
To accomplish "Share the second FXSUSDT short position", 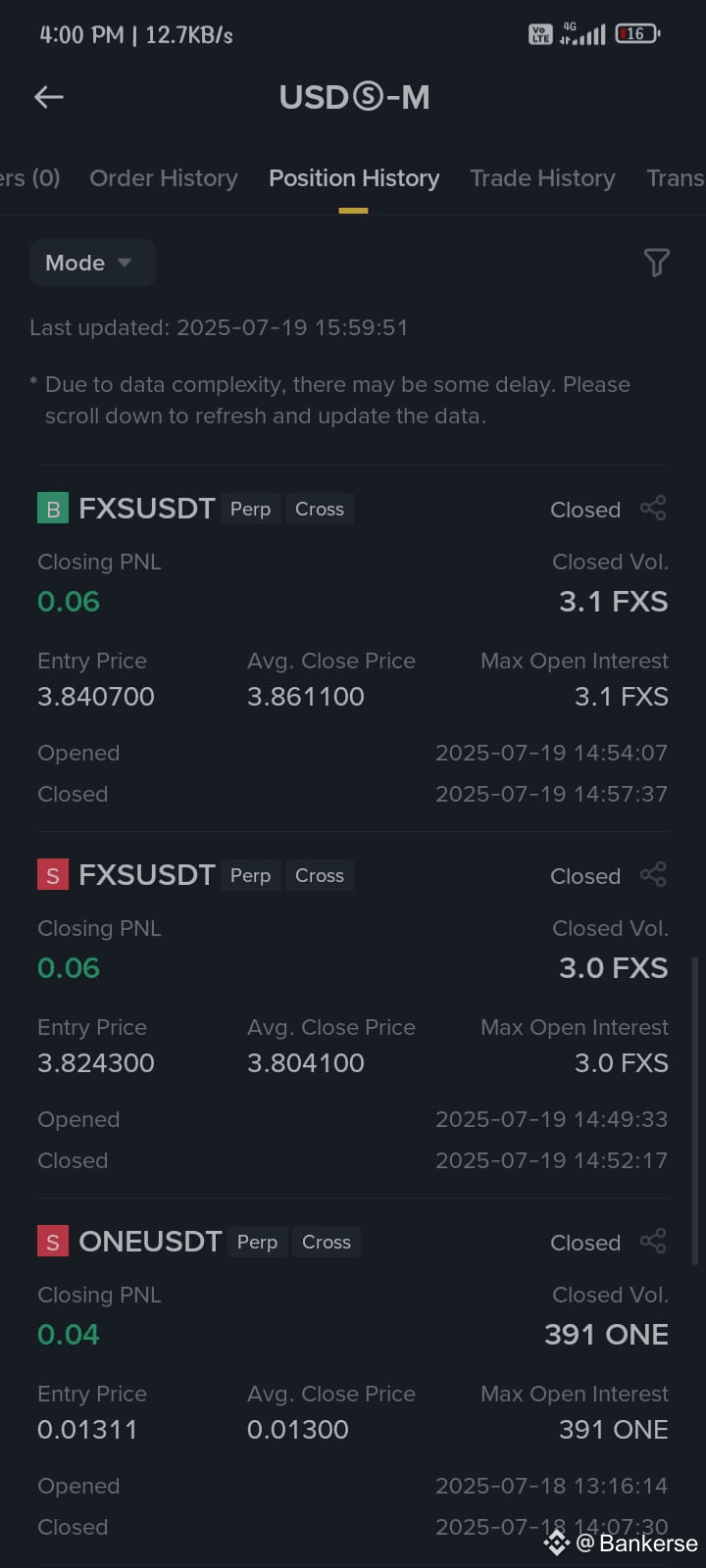I will (x=653, y=875).
